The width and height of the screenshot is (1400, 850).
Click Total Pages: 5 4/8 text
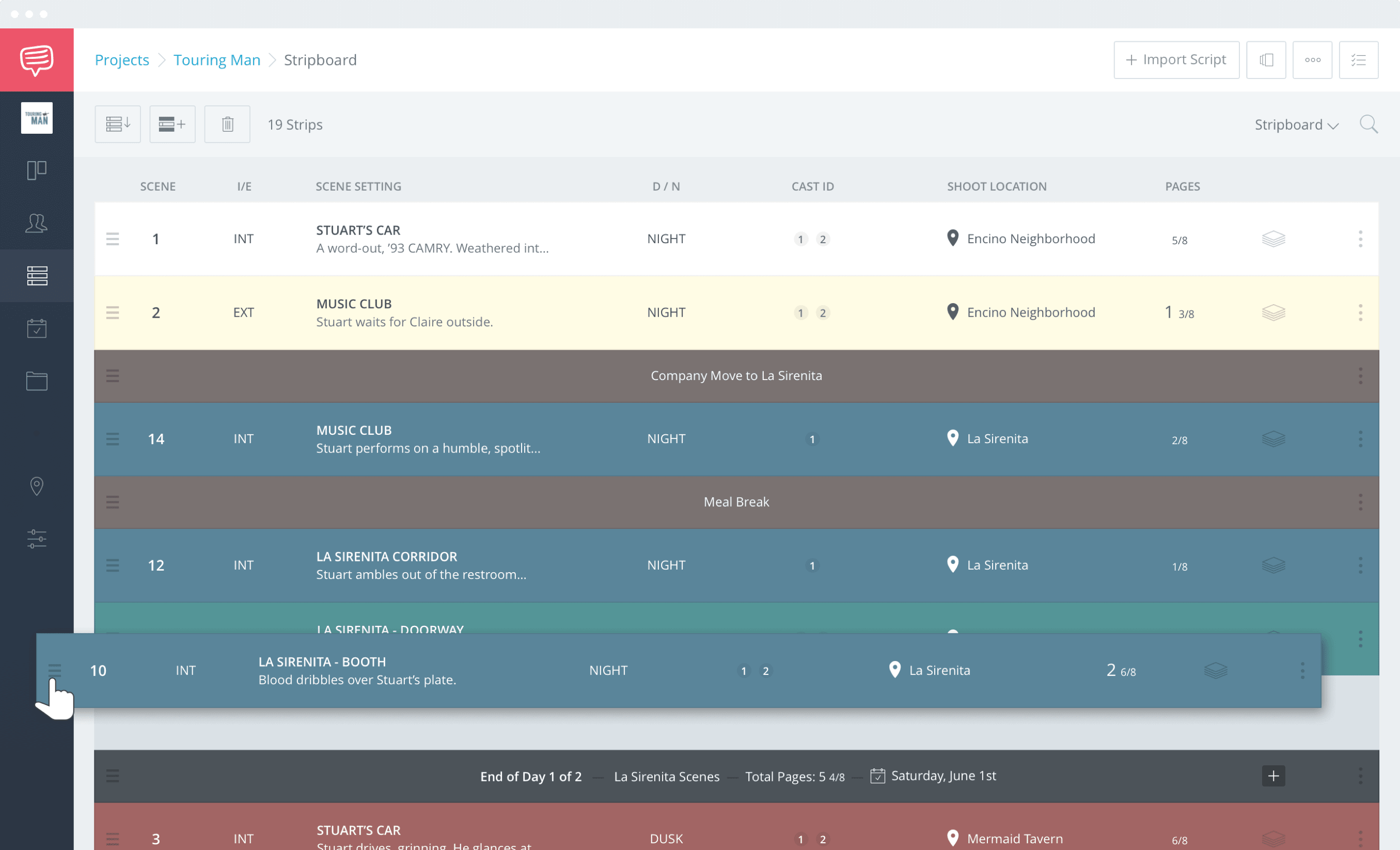[x=795, y=776]
